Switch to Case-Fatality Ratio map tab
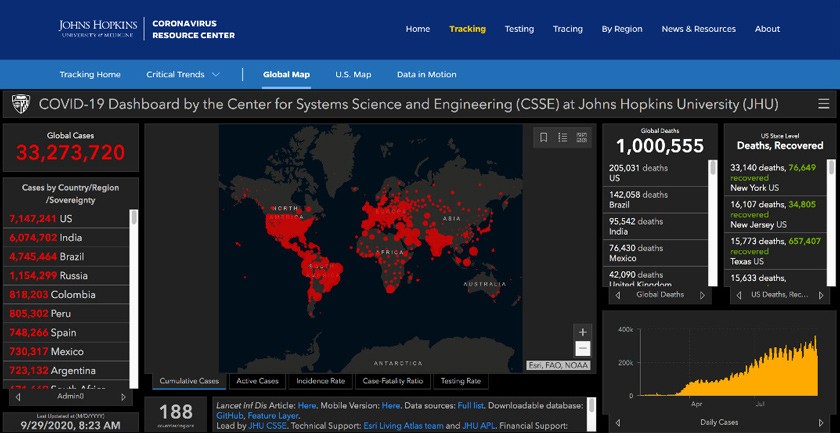This screenshot has width=840, height=433. 393,381
